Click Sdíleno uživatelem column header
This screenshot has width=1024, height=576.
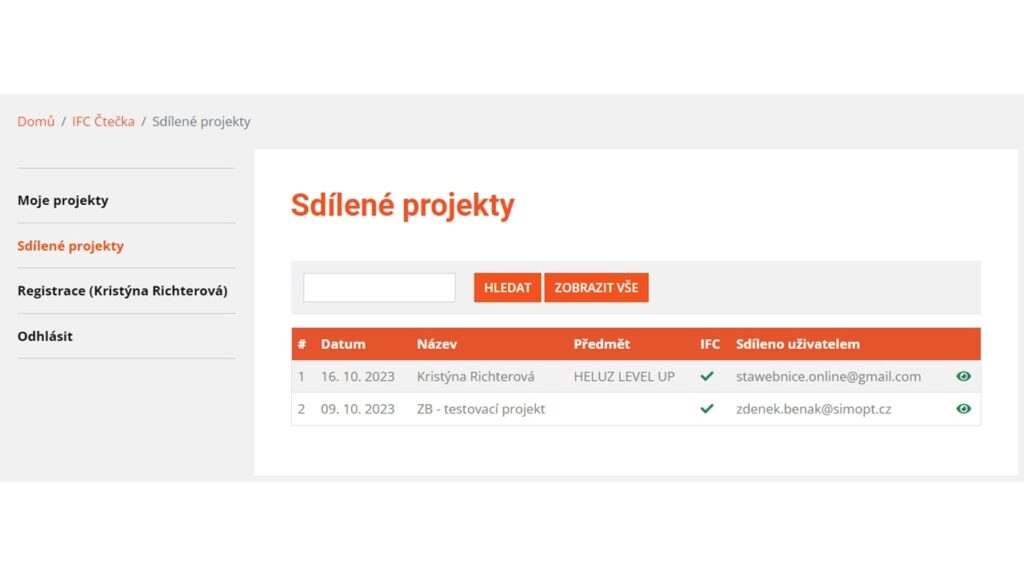pos(798,344)
